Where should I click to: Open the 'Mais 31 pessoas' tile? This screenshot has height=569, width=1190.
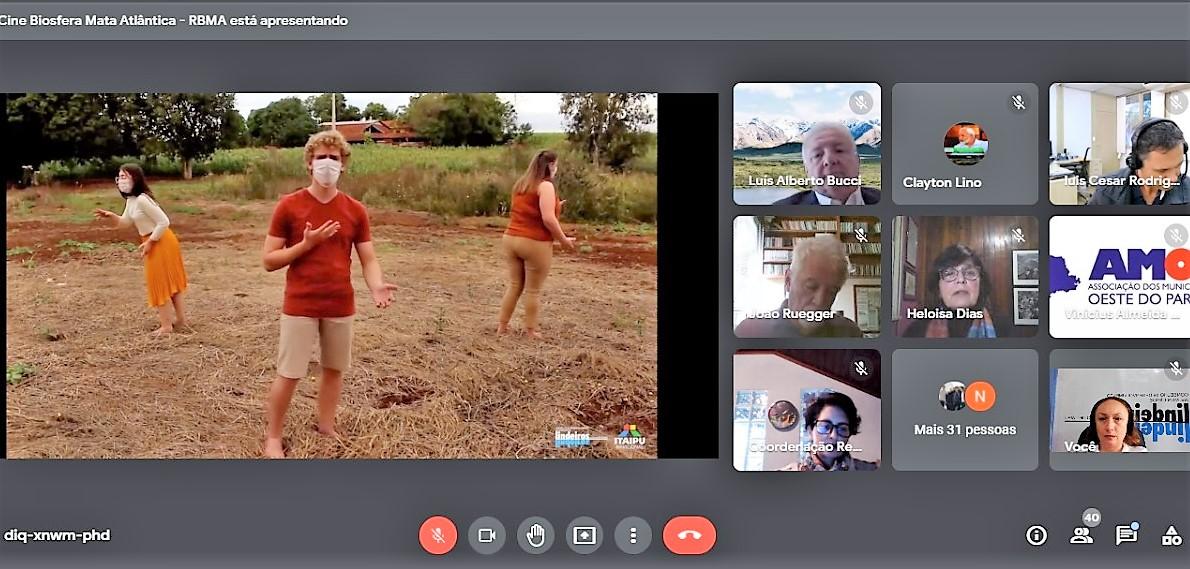pyautogui.click(x=965, y=410)
